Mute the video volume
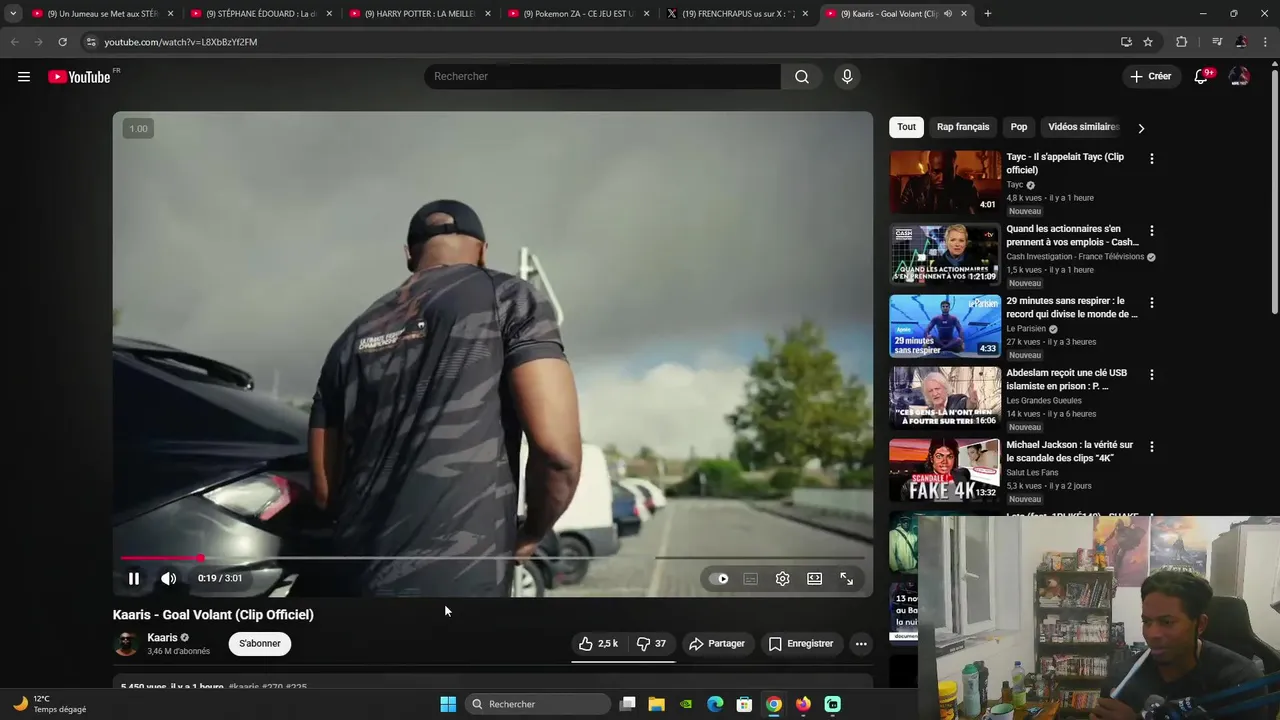The width and height of the screenshot is (1280, 720). coord(169,578)
